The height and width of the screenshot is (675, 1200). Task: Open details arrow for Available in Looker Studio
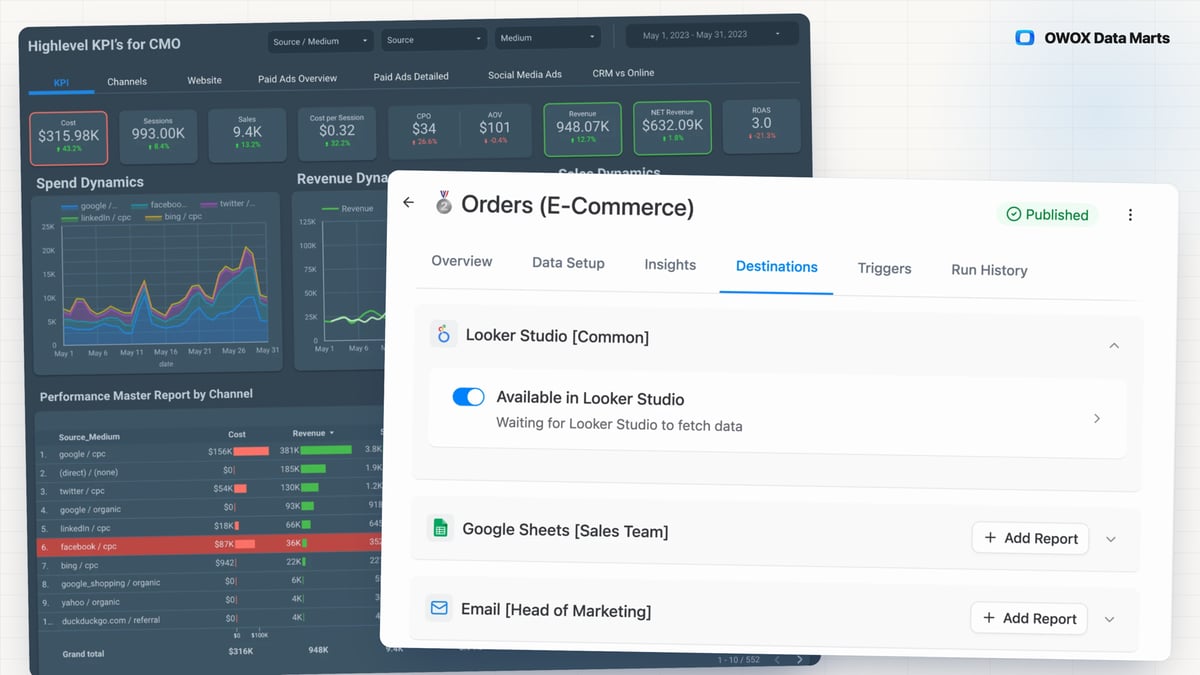pyautogui.click(x=1097, y=418)
